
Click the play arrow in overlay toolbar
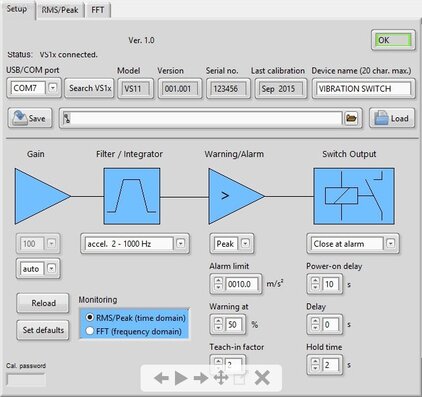pos(181,378)
